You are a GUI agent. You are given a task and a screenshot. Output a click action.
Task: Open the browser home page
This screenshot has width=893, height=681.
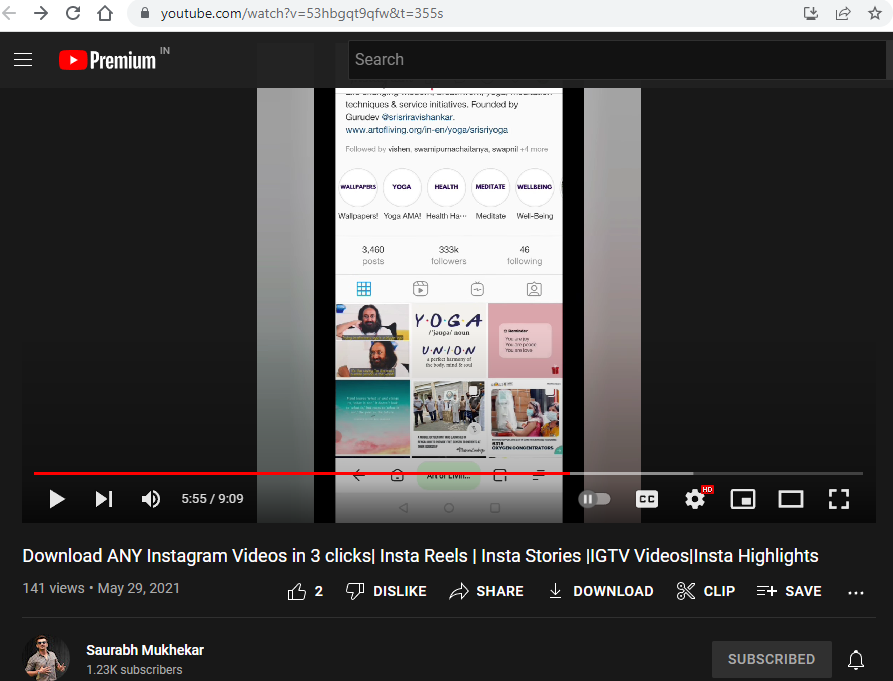click(105, 13)
